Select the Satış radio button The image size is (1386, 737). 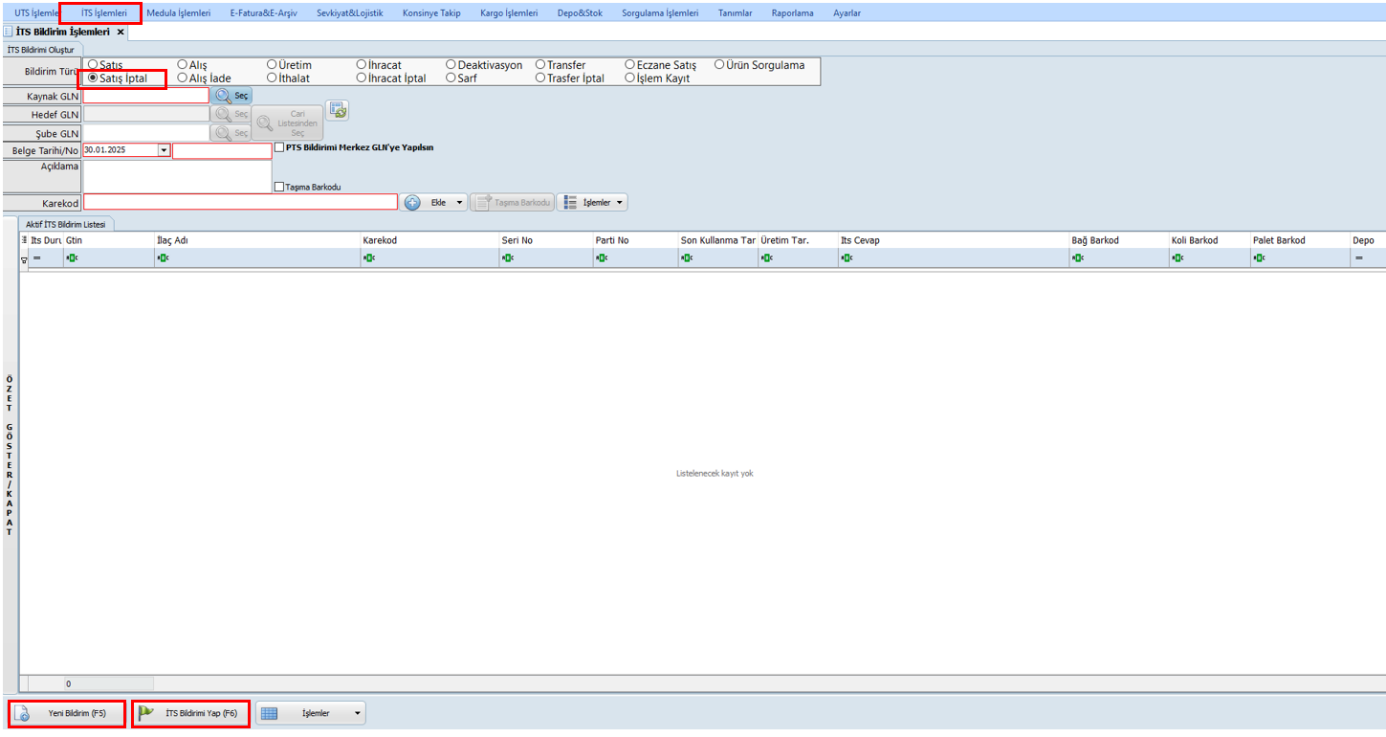[x=93, y=65]
